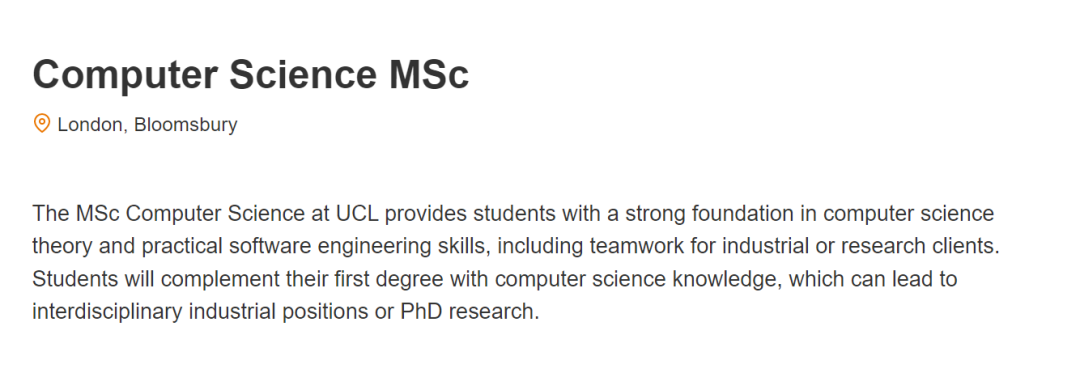Click the "London, Bloomsbury" location text
Viewport: 1080px width, 390px height.
tap(147, 125)
